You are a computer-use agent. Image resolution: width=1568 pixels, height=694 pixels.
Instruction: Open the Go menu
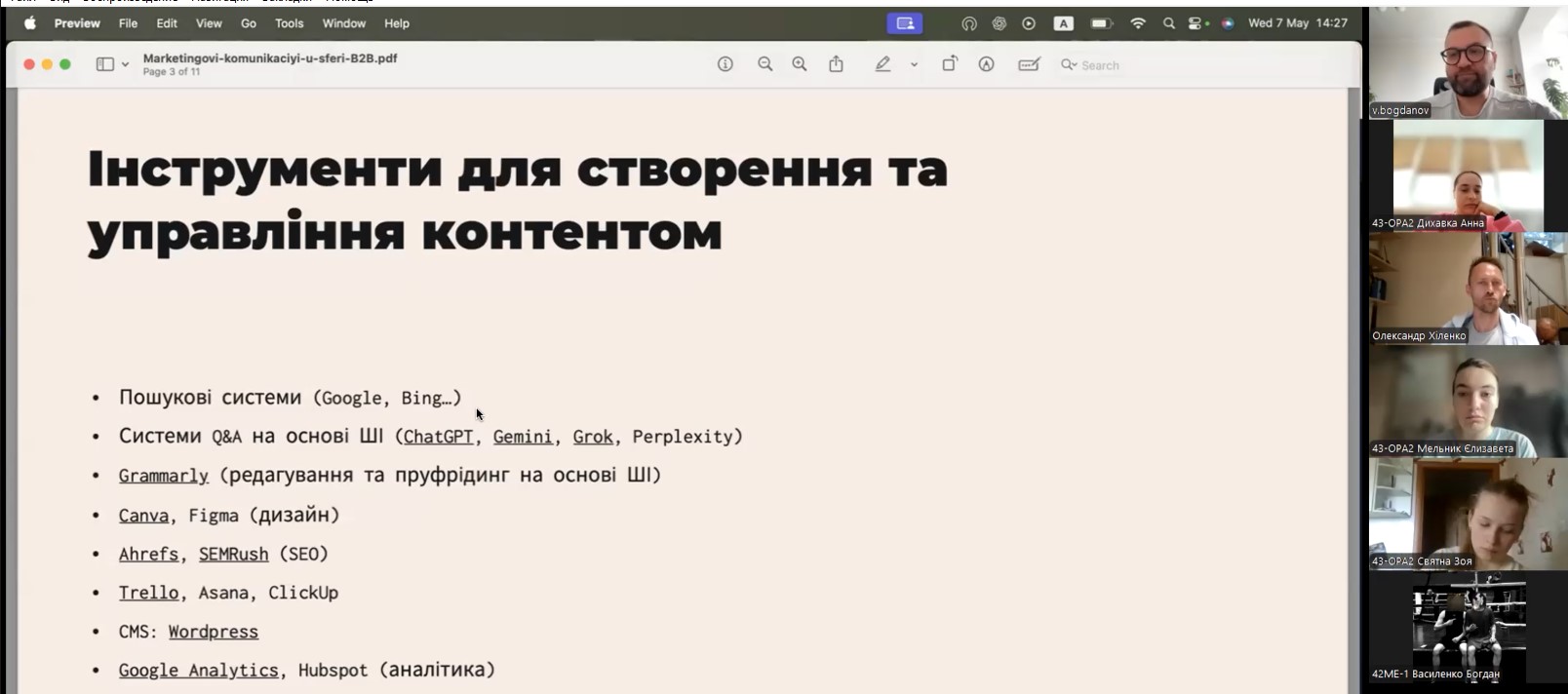point(249,23)
